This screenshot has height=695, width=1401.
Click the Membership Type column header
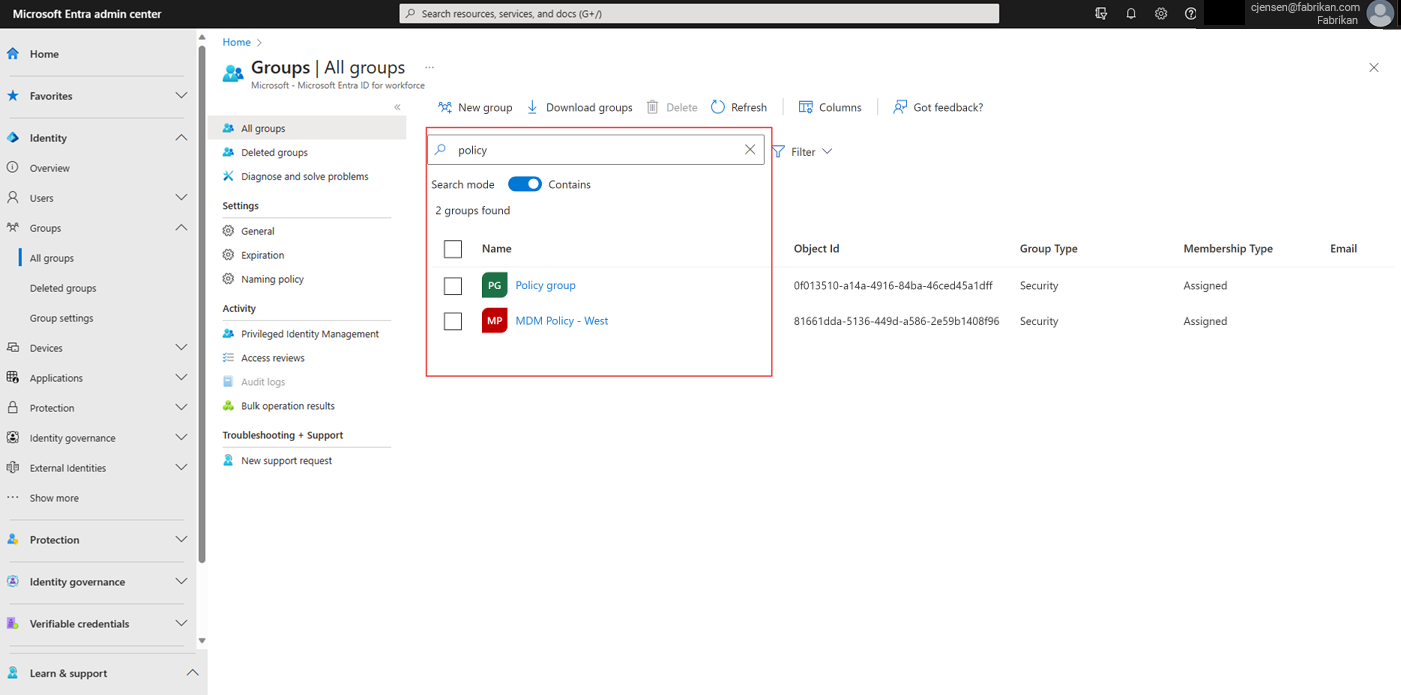point(1228,249)
